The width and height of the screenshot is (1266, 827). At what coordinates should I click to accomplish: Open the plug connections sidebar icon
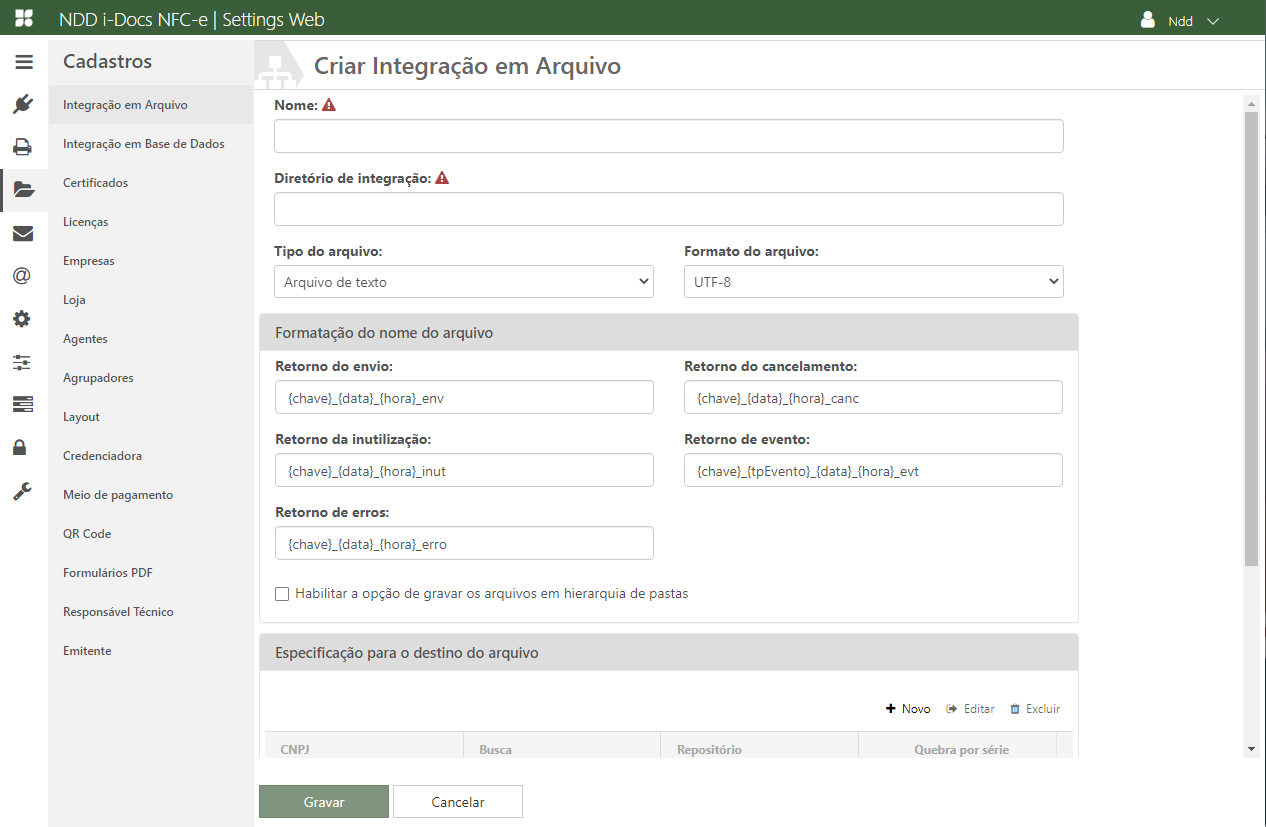24,104
